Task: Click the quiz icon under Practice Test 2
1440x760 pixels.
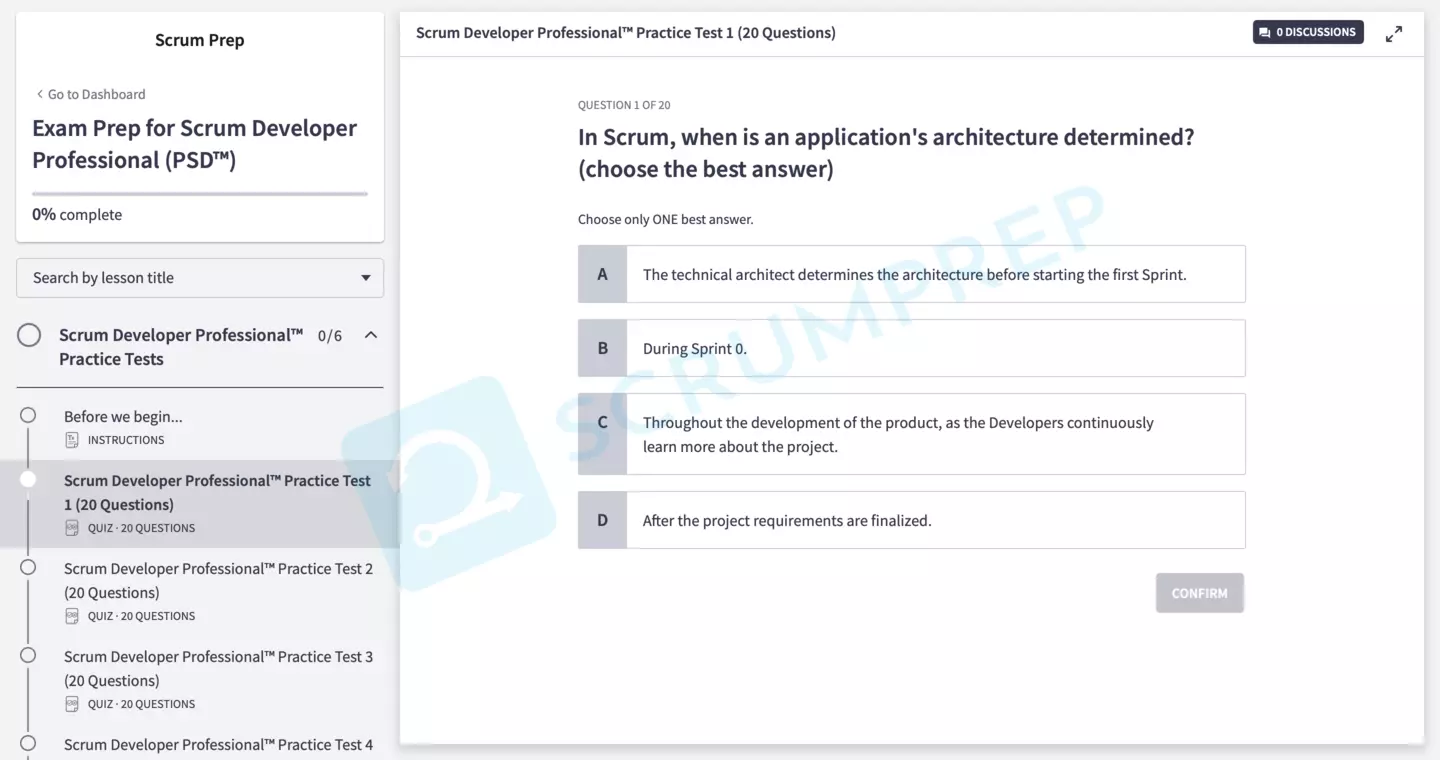Action: pos(72,616)
